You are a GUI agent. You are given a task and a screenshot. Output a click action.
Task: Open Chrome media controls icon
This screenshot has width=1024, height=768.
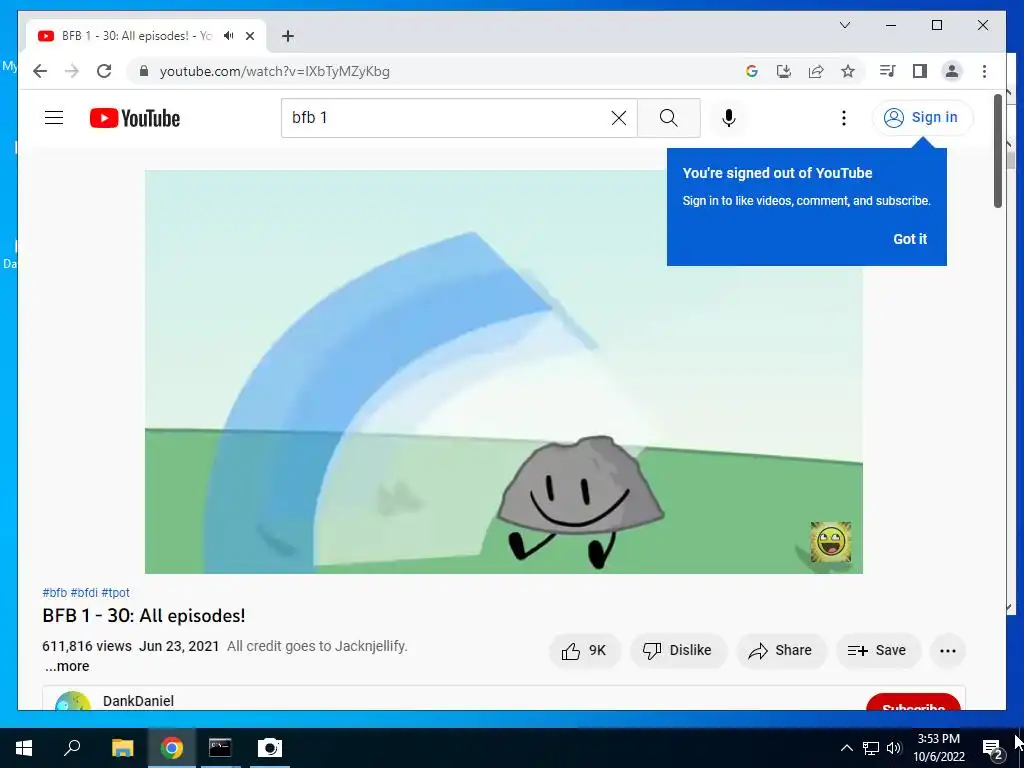tap(887, 71)
